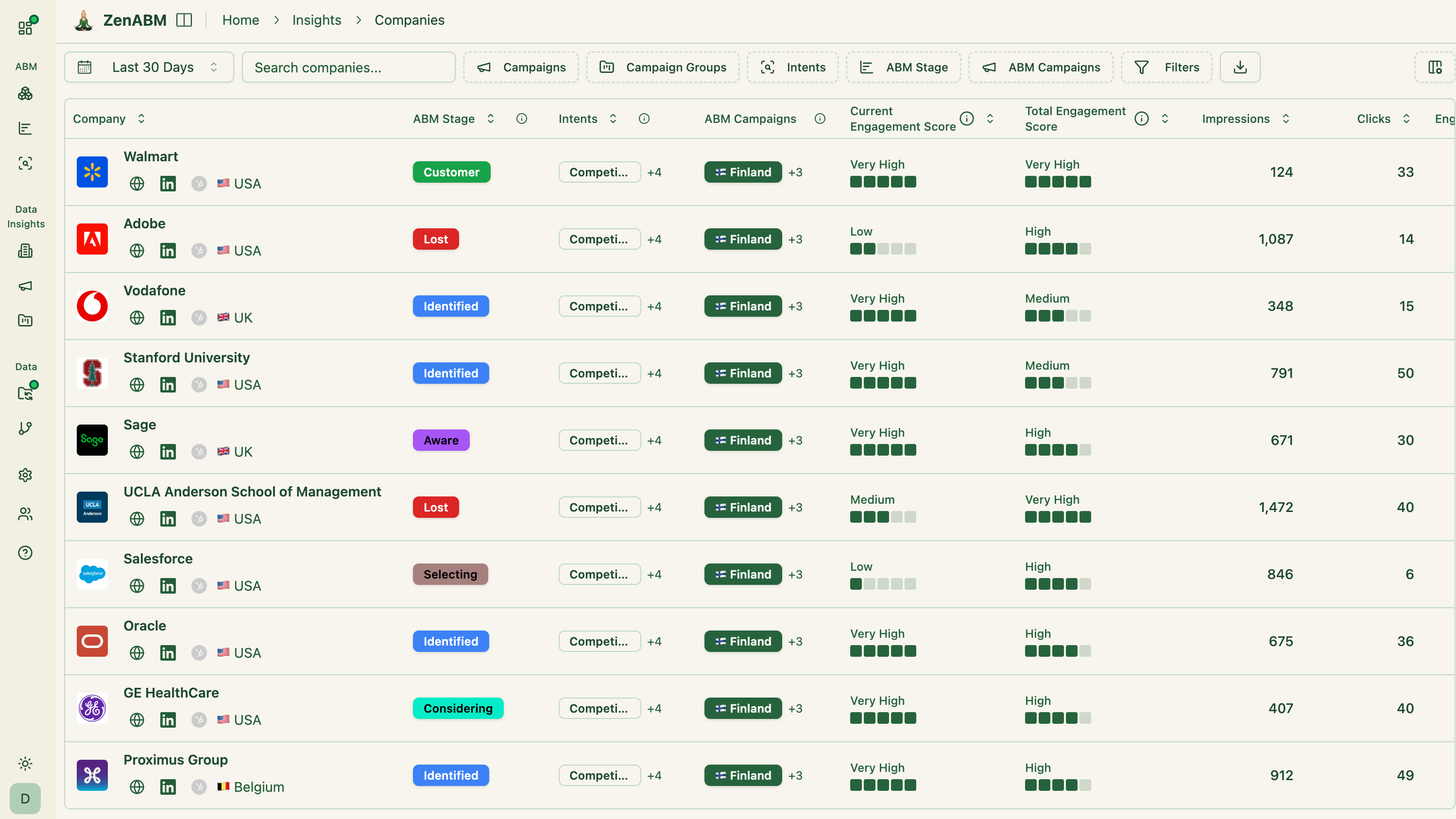Open the Filters button
This screenshot has height=819, width=1456.
[1167, 67]
